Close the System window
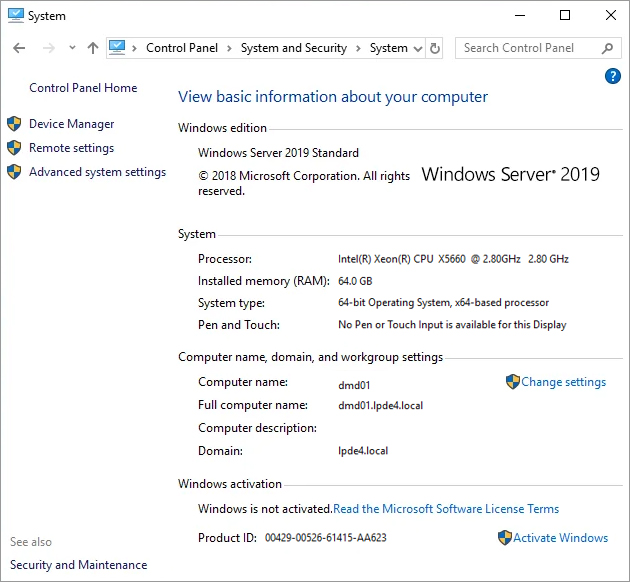 [611, 16]
